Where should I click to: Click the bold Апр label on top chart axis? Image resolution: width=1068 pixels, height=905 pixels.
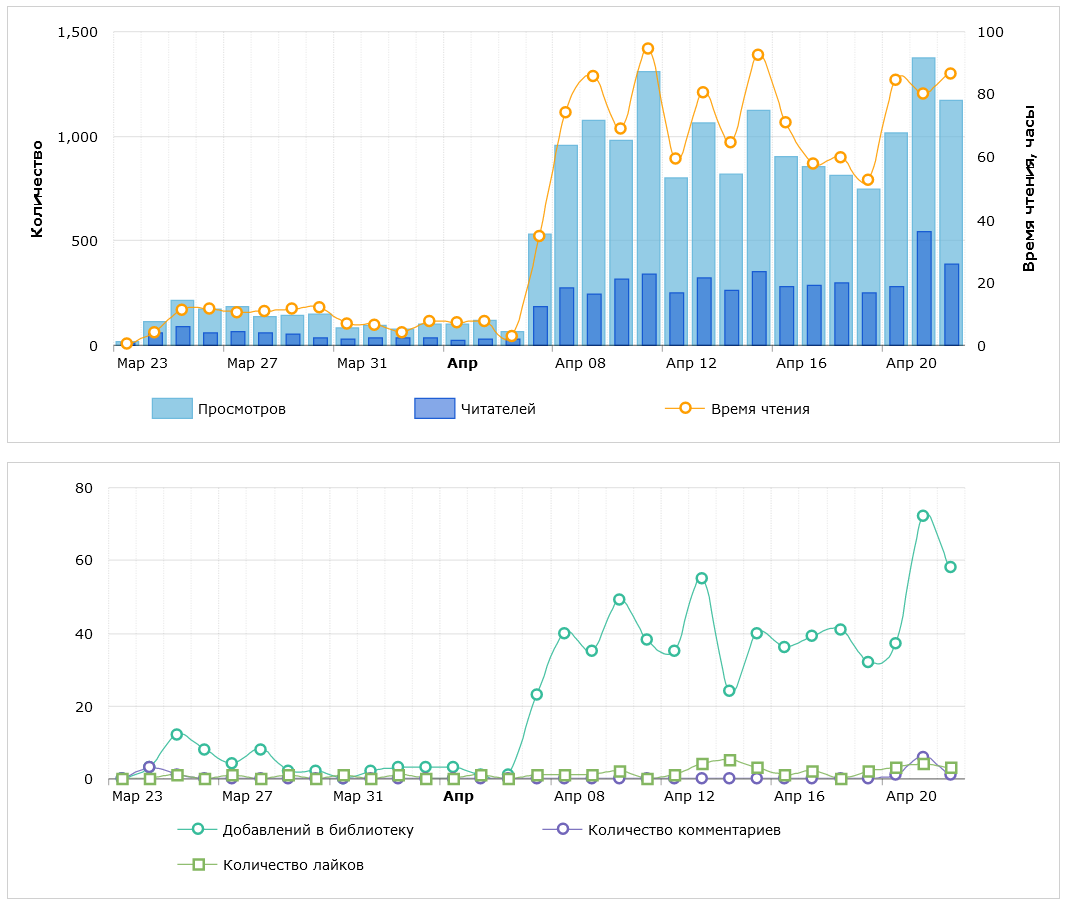[x=462, y=364]
